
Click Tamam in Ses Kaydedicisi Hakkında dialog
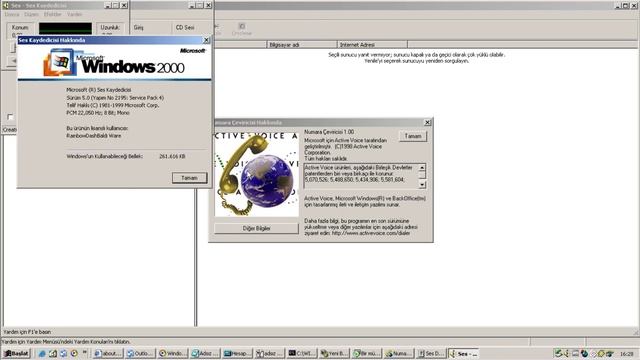pos(189,178)
